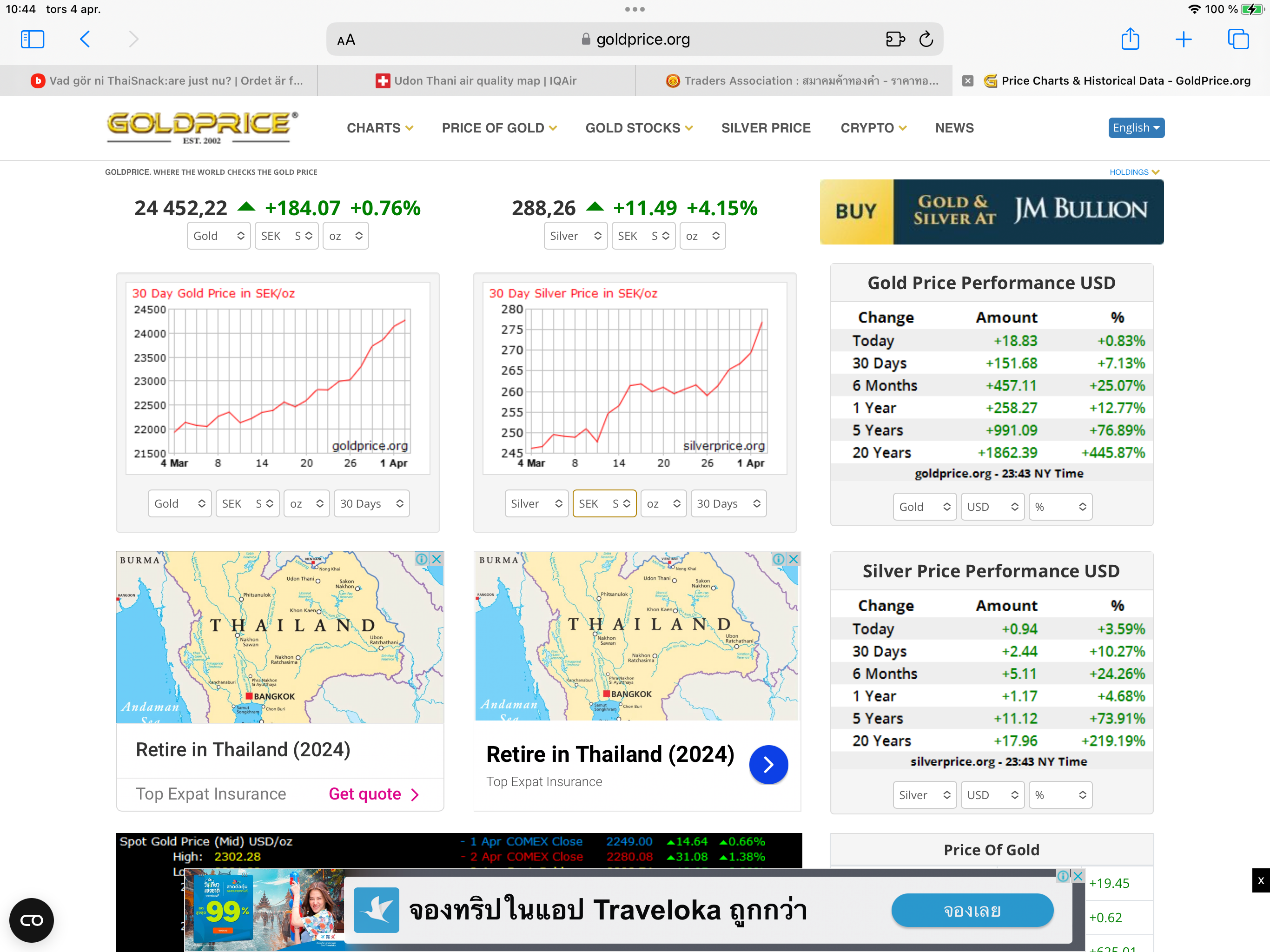Open the share sheet icon
Viewport: 1270px width, 952px height.
pyautogui.click(x=1130, y=39)
